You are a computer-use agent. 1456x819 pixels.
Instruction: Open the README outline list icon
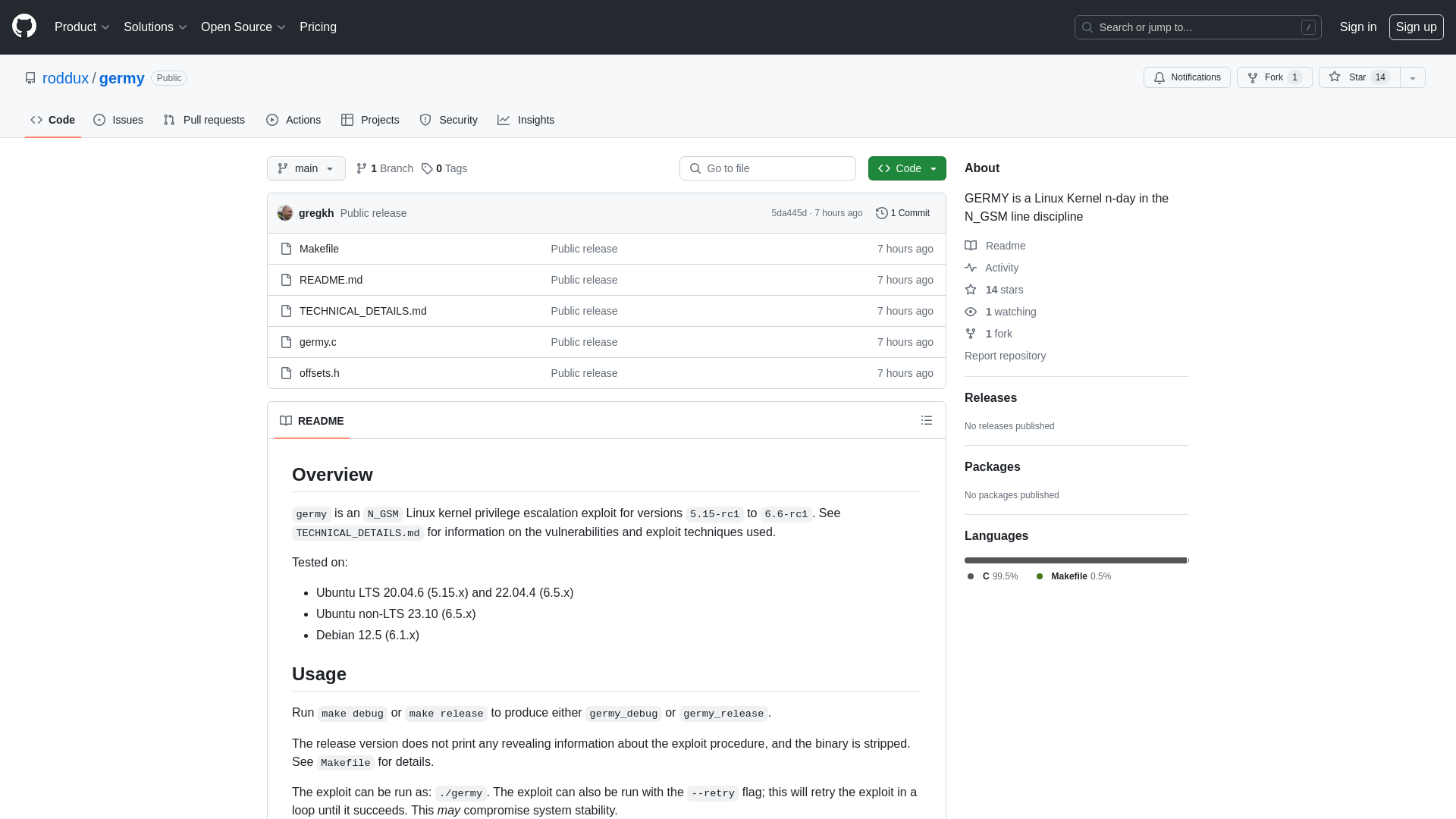click(927, 420)
